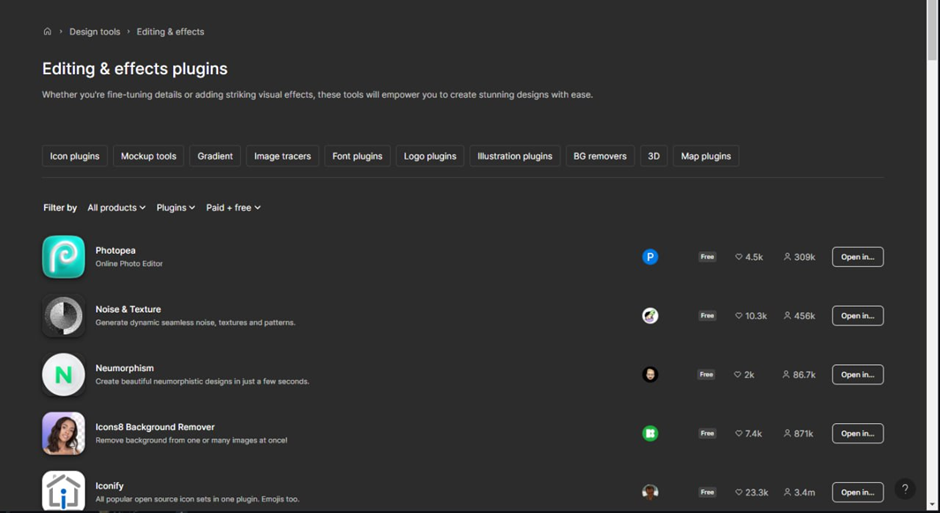Like Noise & Texture via heart icon

(739, 316)
